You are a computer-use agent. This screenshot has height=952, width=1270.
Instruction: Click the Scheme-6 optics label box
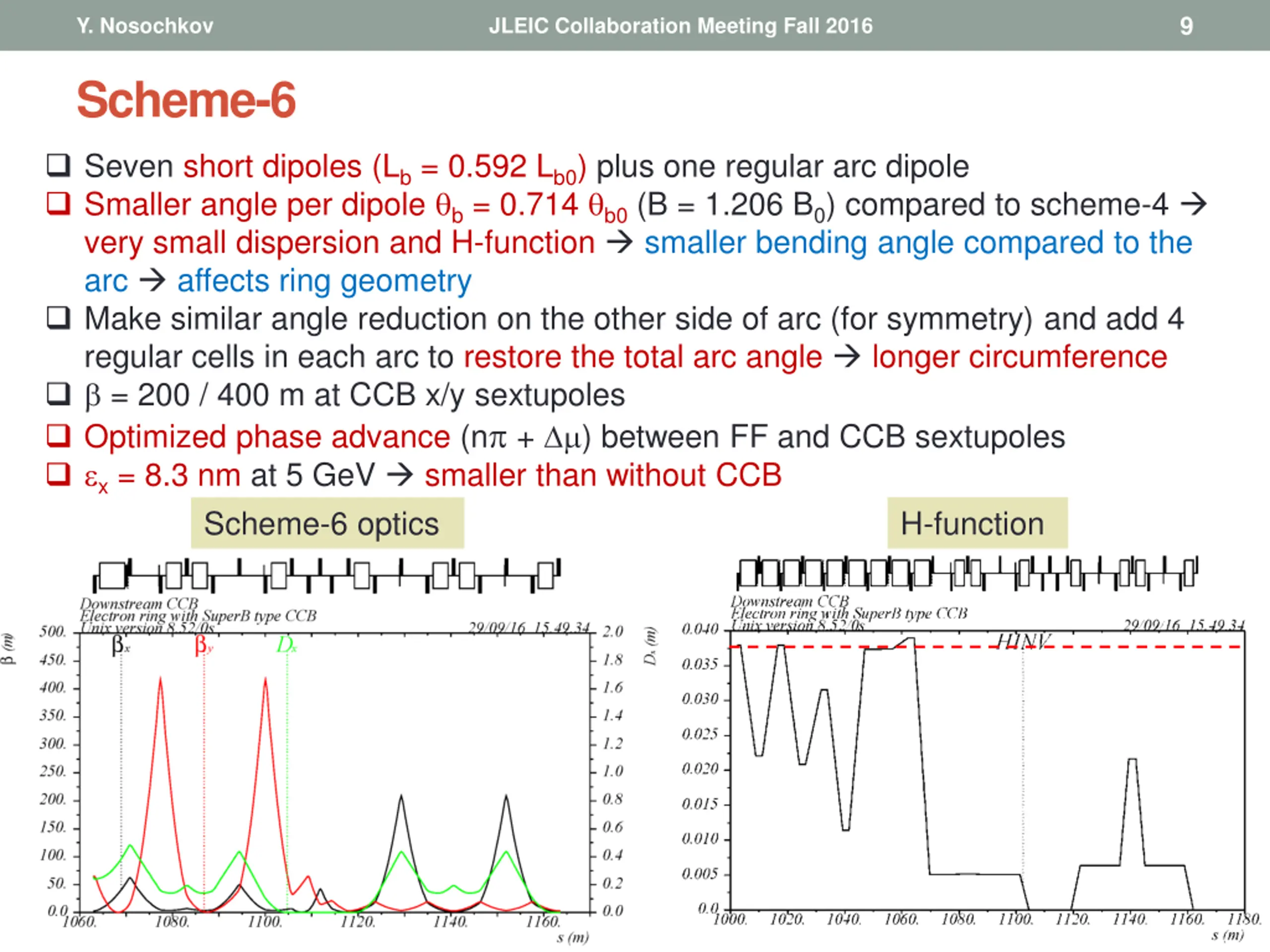pos(327,523)
